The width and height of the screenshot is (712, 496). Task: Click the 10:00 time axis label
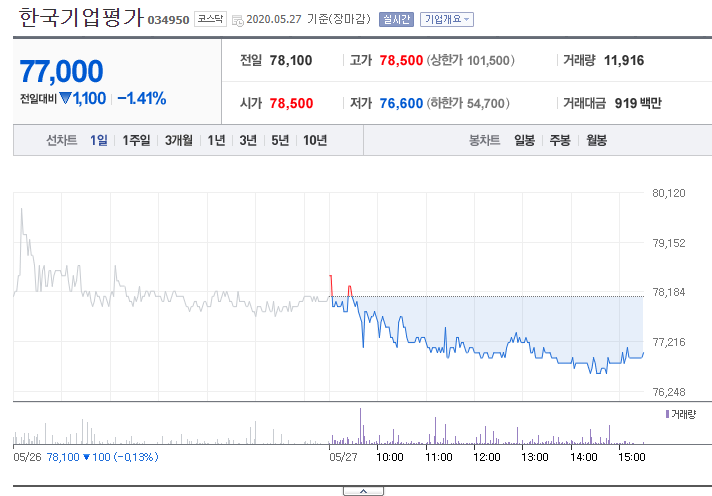tap(390, 457)
